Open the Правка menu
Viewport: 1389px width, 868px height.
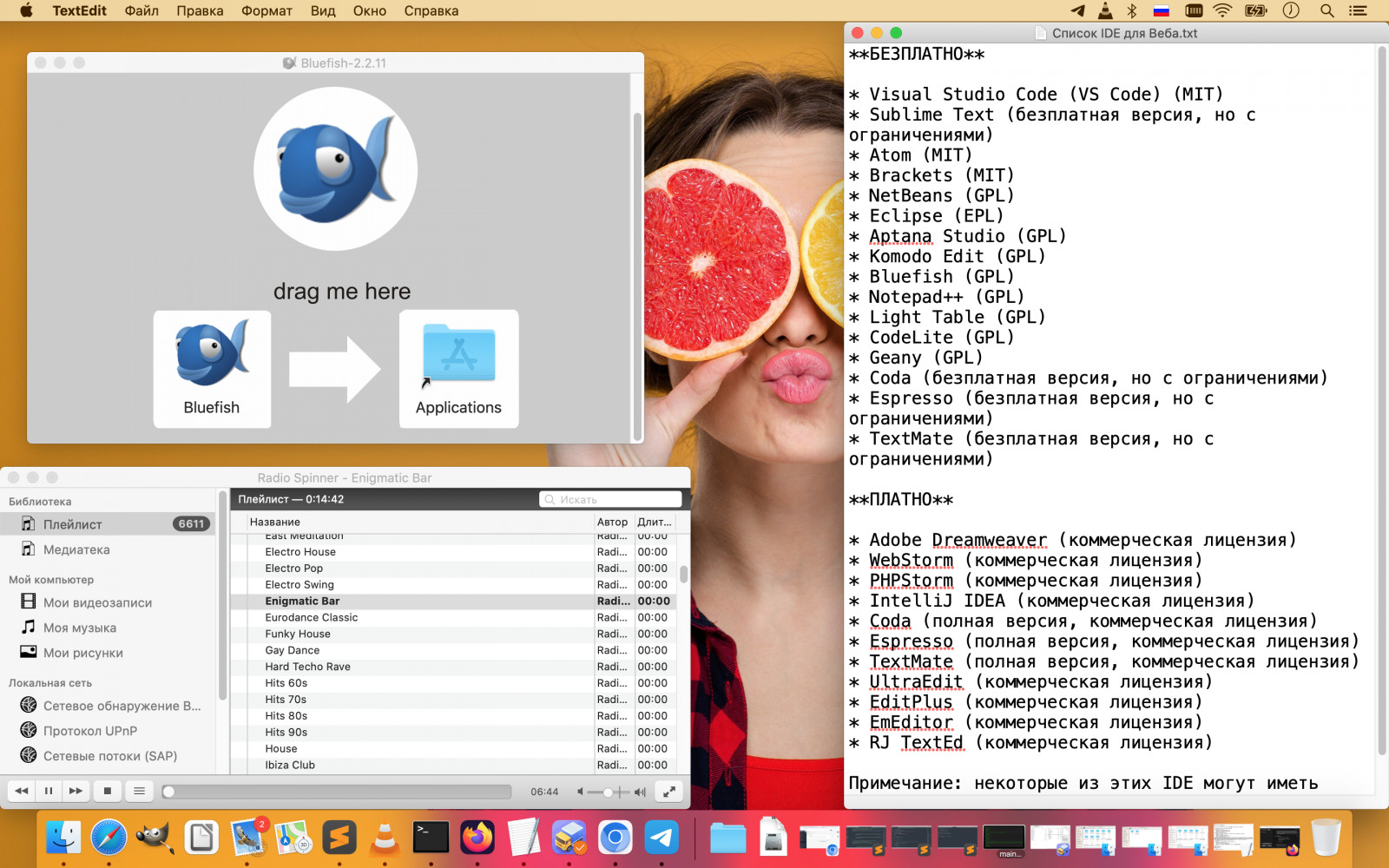click(200, 10)
